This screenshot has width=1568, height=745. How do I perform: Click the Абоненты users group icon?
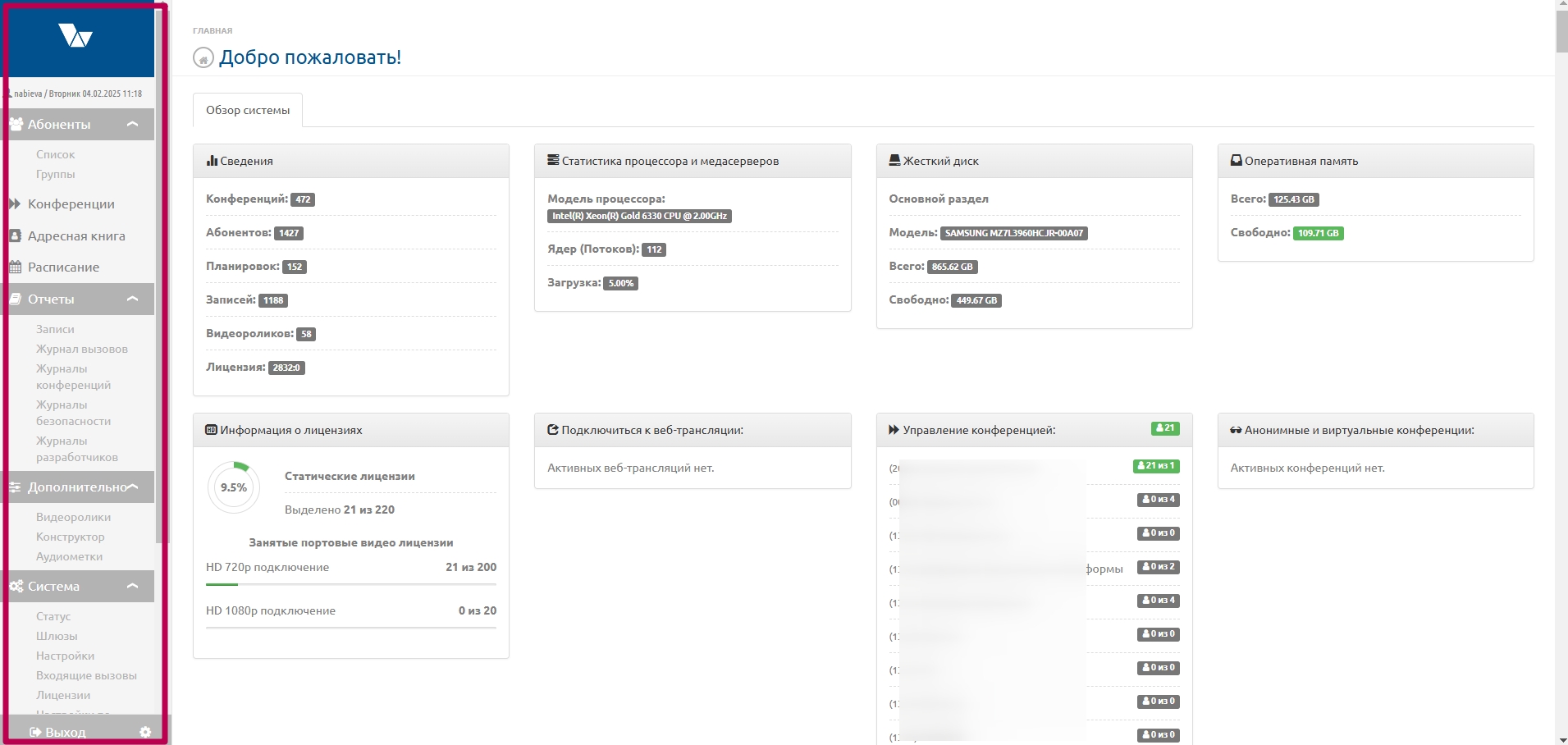(16, 125)
